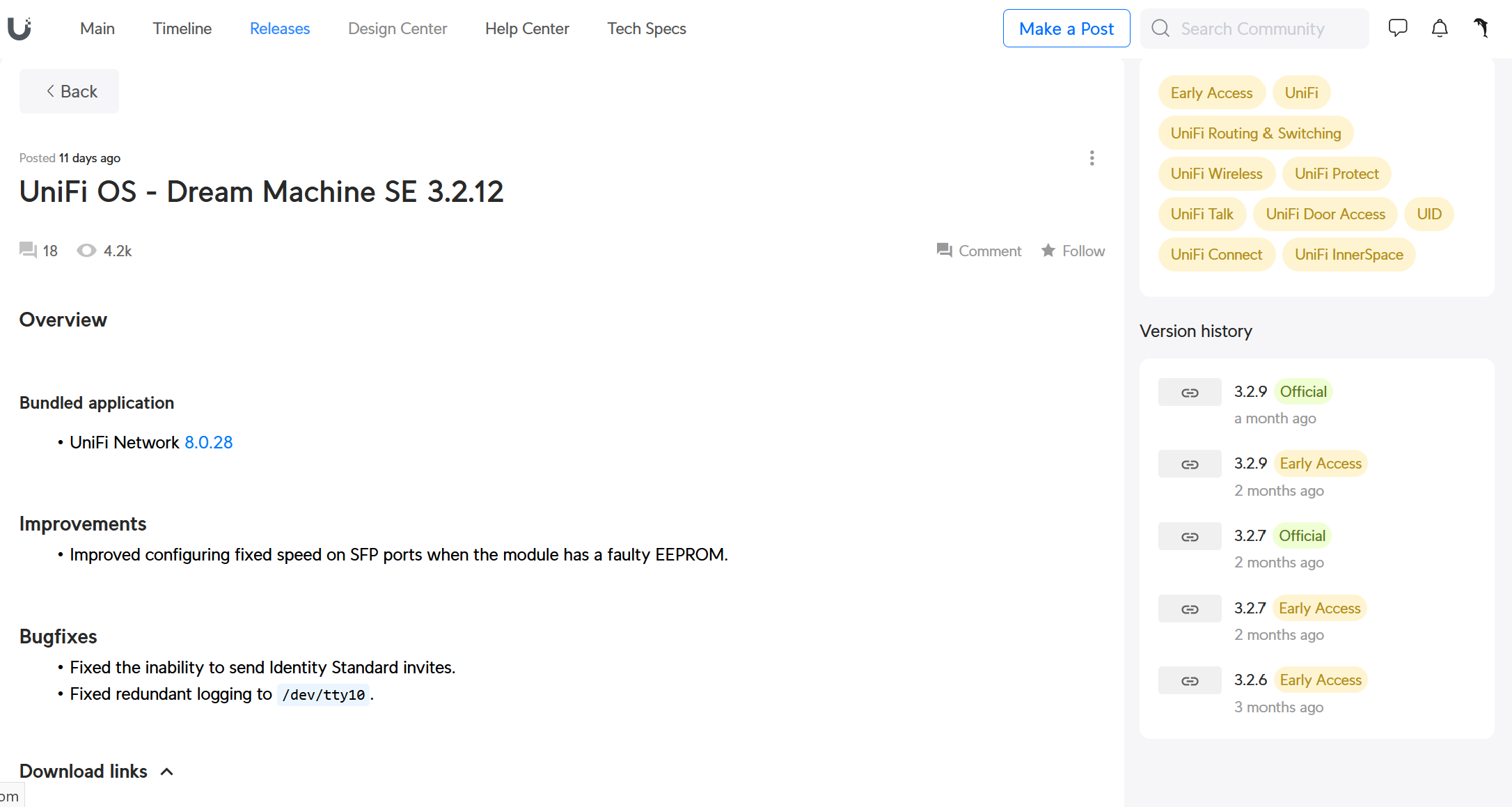Follow this post with the star
The image size is (1512, 807).
1073,251
